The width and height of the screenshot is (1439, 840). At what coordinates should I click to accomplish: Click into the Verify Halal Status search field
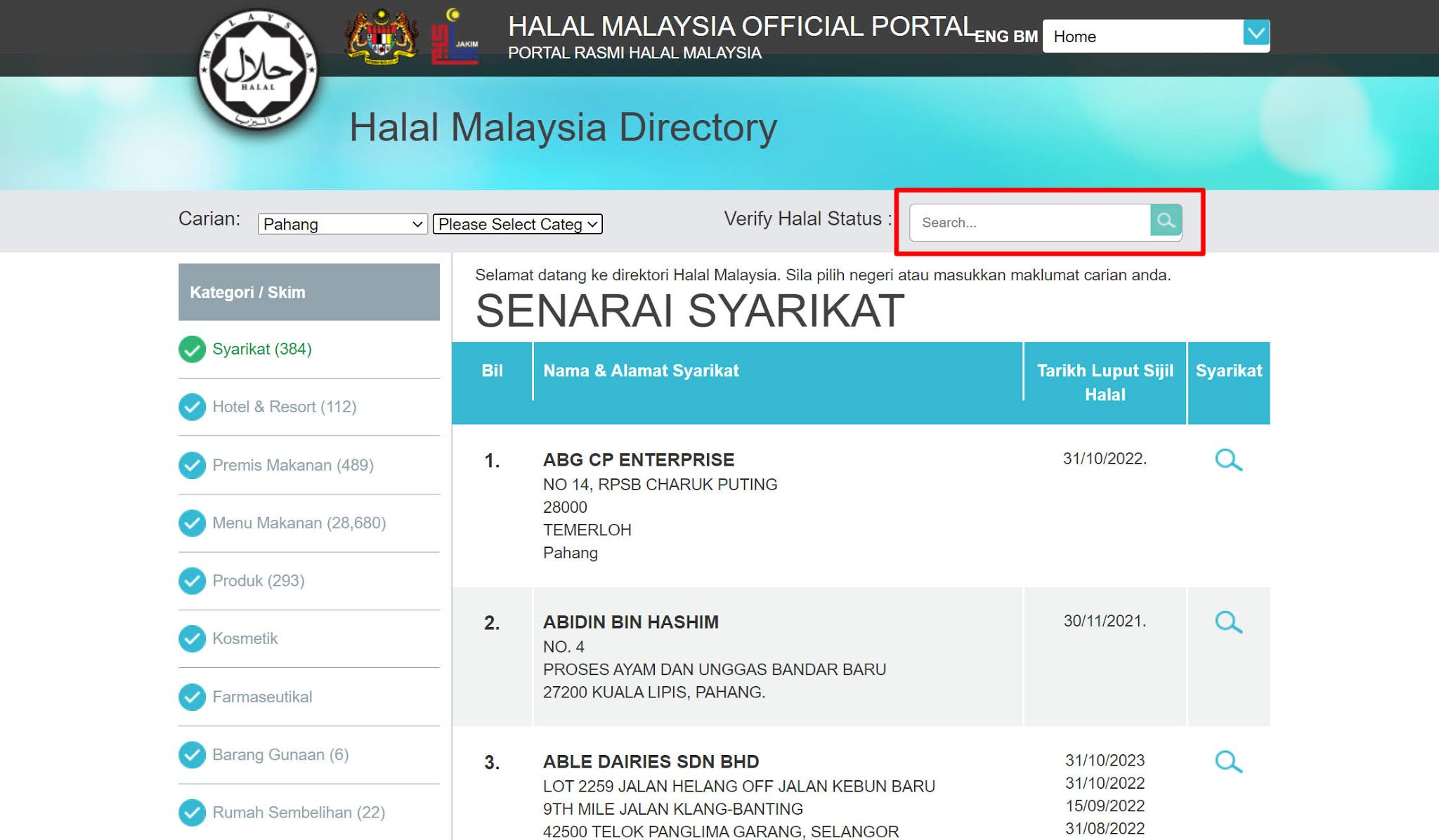pos(1030,222)
